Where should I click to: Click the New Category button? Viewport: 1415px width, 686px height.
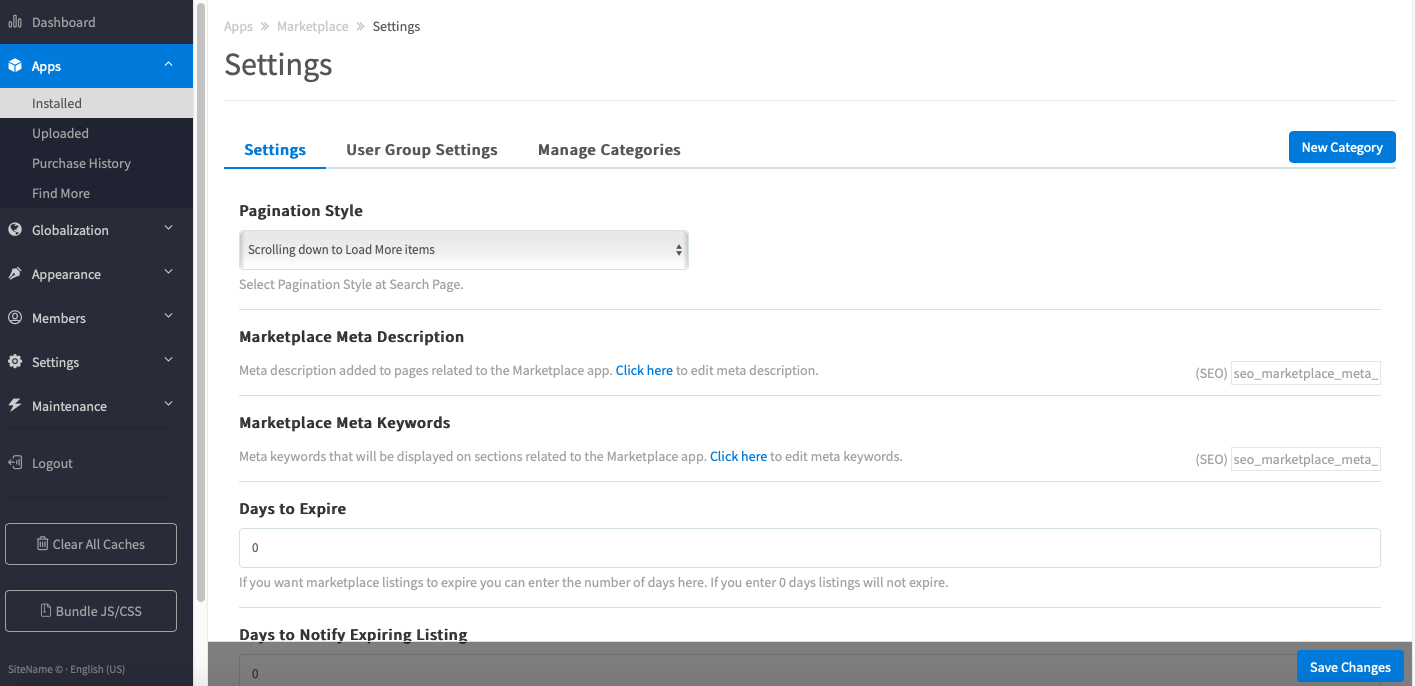point(1342,147)
